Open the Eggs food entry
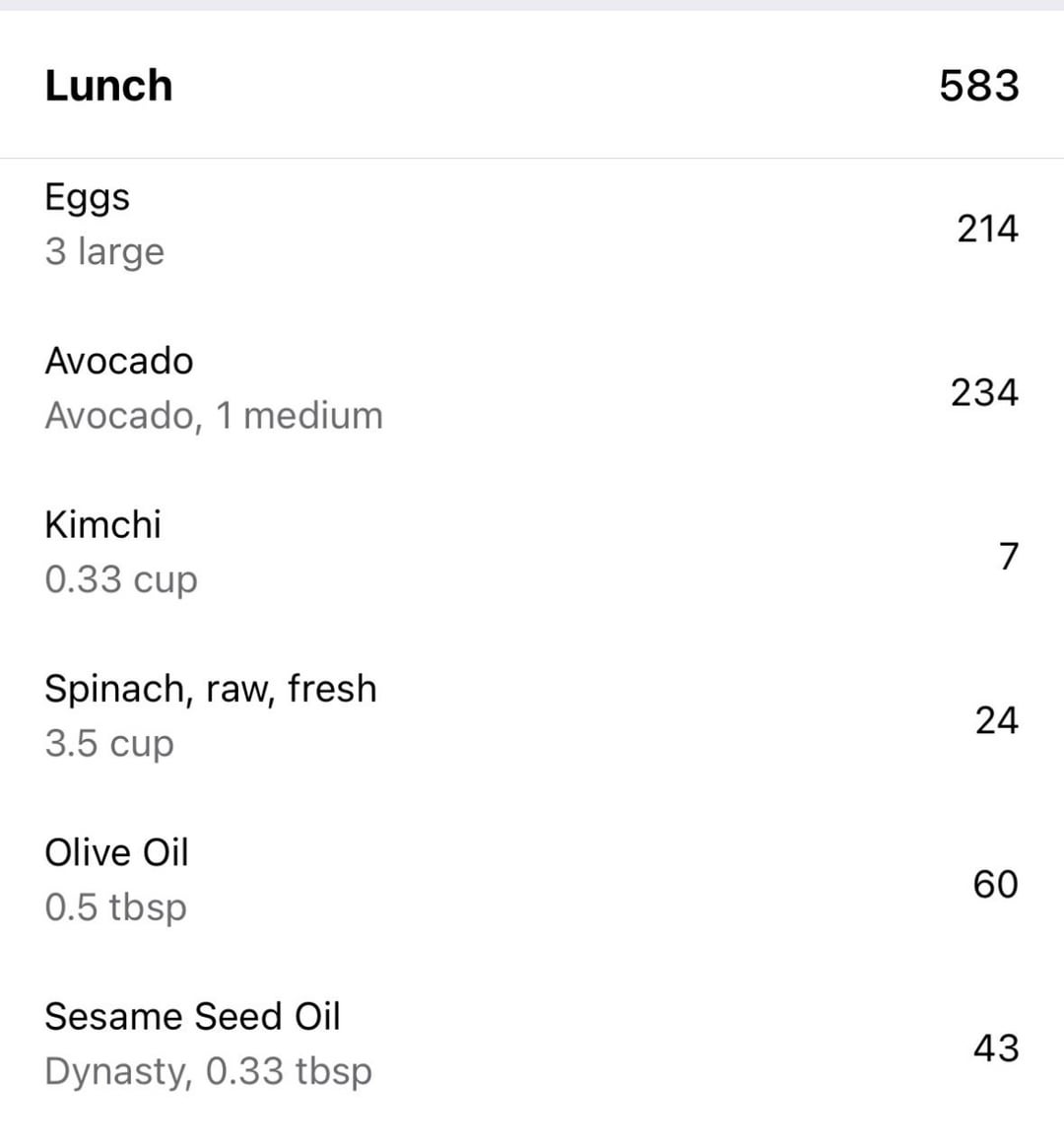The image size is (1064, 1144). 87,198
